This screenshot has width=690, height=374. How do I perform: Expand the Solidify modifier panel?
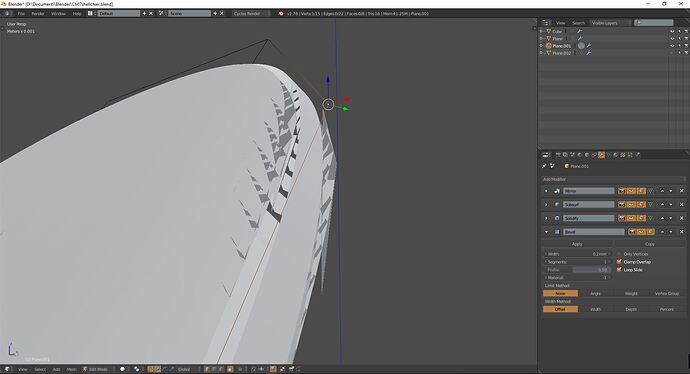click(547, 218)
